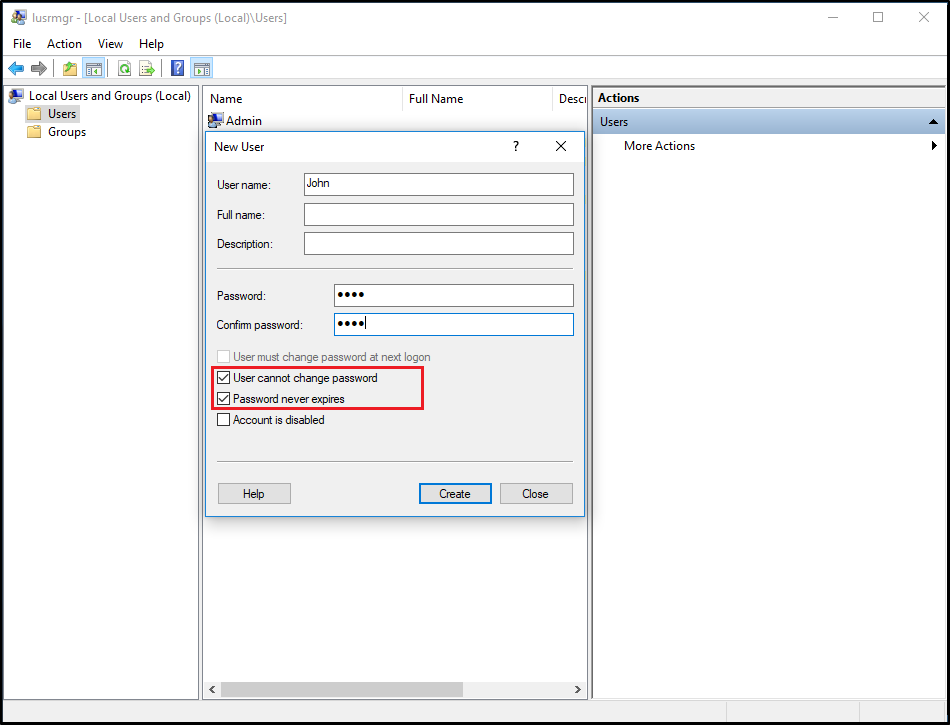Click the Up one level folder icon
This screenshot has height=725, width=950.
70,68
